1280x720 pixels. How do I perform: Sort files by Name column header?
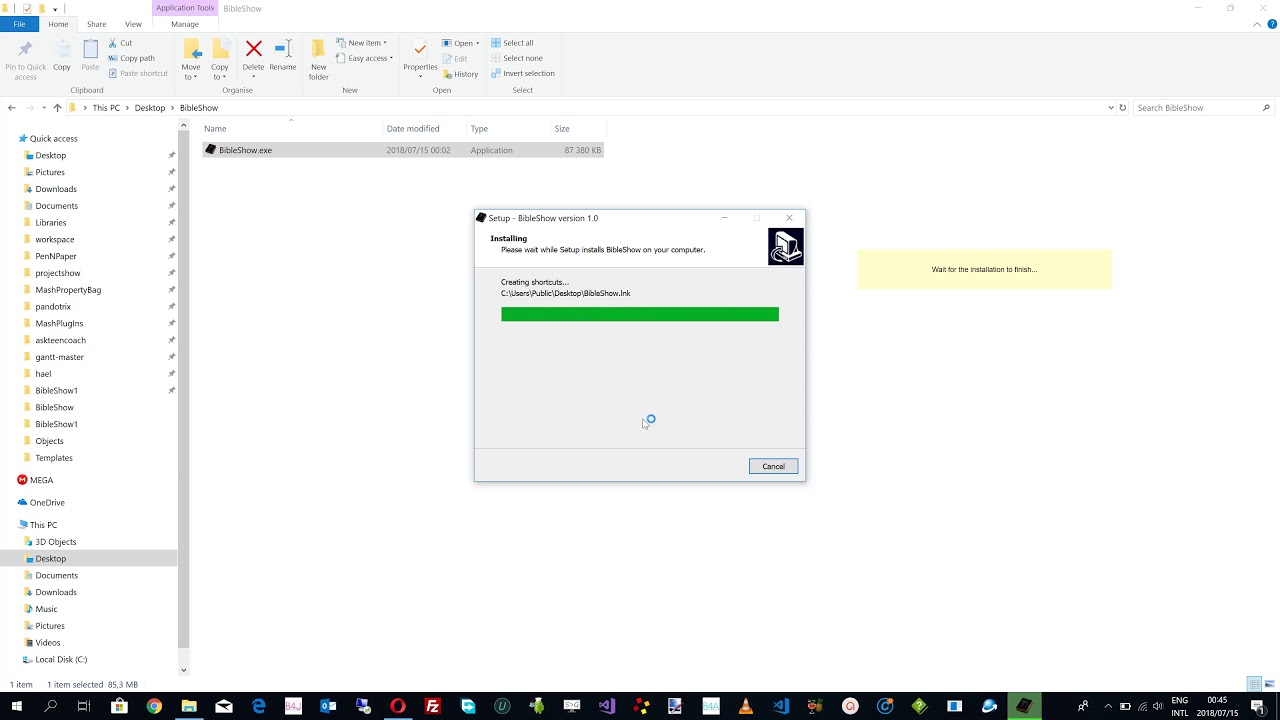click(x=292, y=129)
